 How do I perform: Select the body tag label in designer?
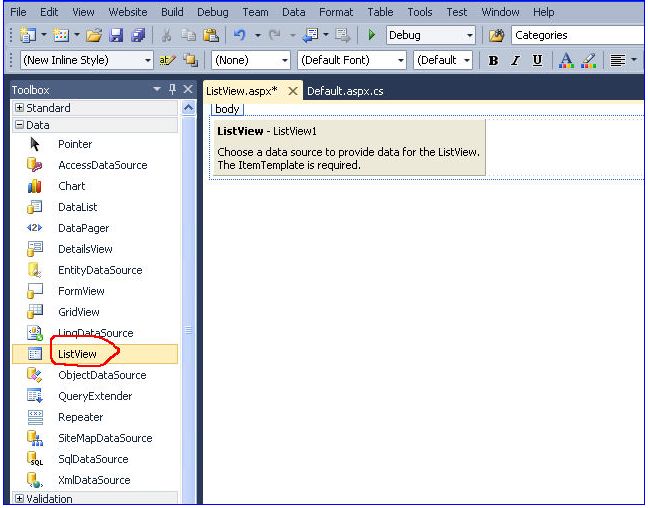[227, 109]
